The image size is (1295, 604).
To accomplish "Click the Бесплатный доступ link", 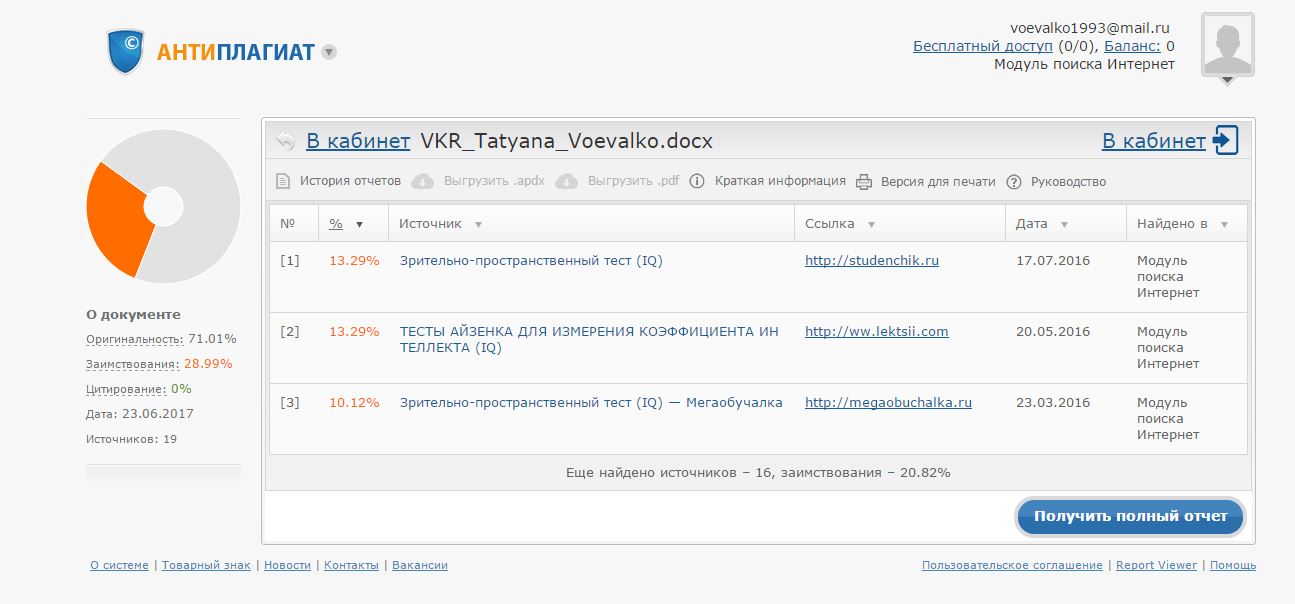I will tap(982, 46).
